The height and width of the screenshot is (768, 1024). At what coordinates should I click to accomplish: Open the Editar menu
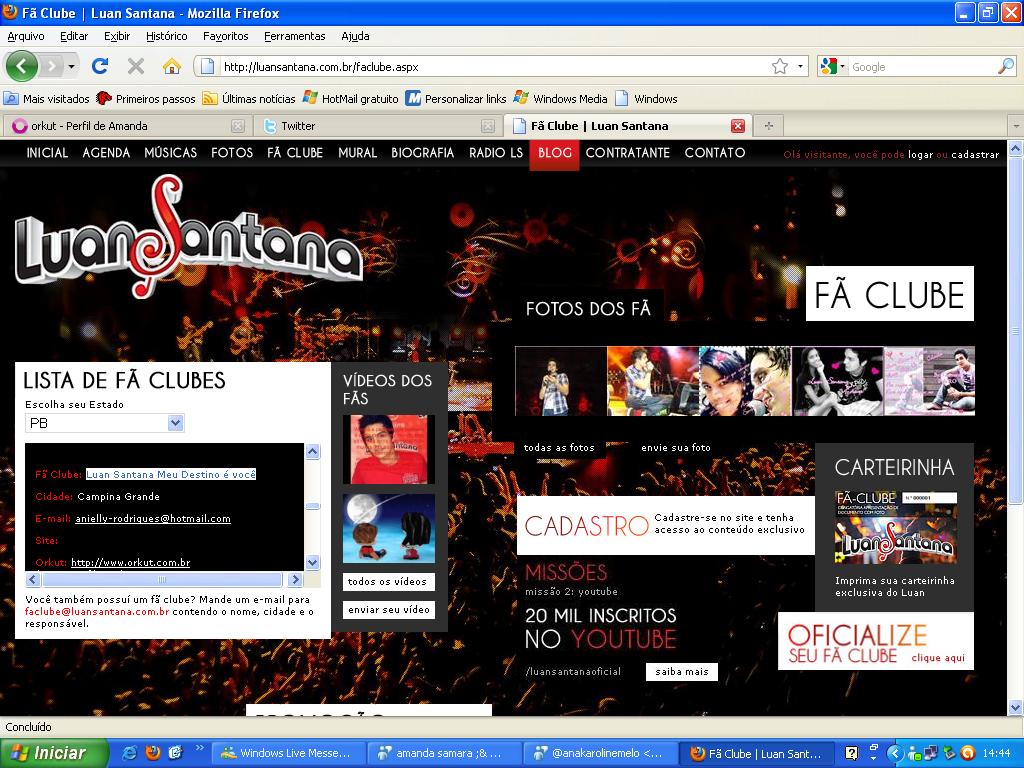click(74, 37)
